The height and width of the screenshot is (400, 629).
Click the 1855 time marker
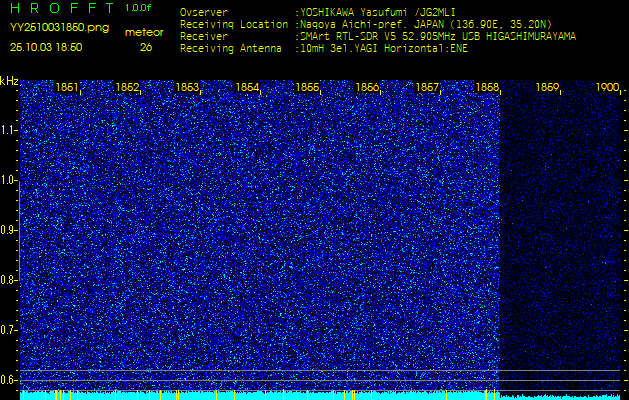point(307,87)
